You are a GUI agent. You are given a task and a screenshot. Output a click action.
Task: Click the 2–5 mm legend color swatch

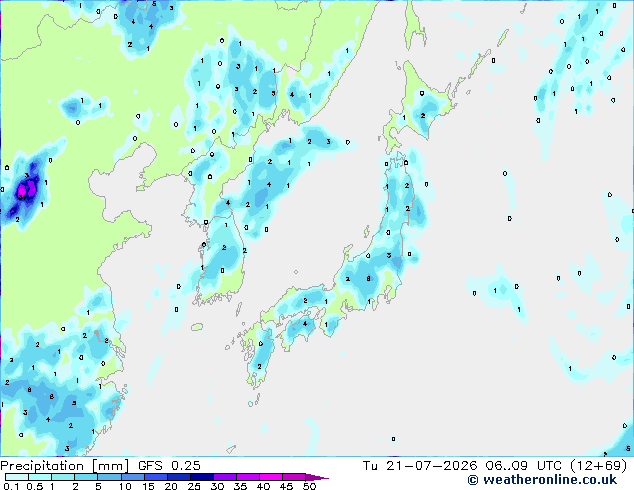(86, 477)
